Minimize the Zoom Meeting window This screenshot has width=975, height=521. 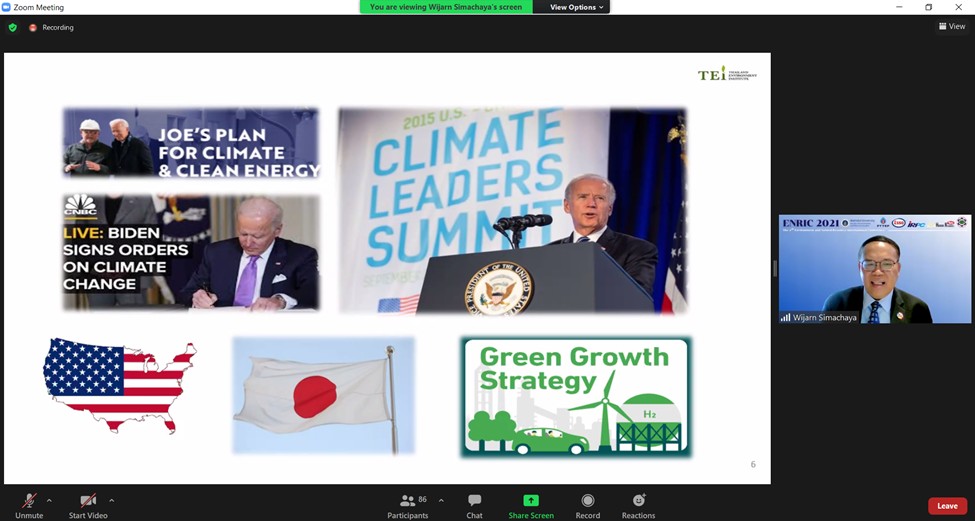(x=899, y=7)
